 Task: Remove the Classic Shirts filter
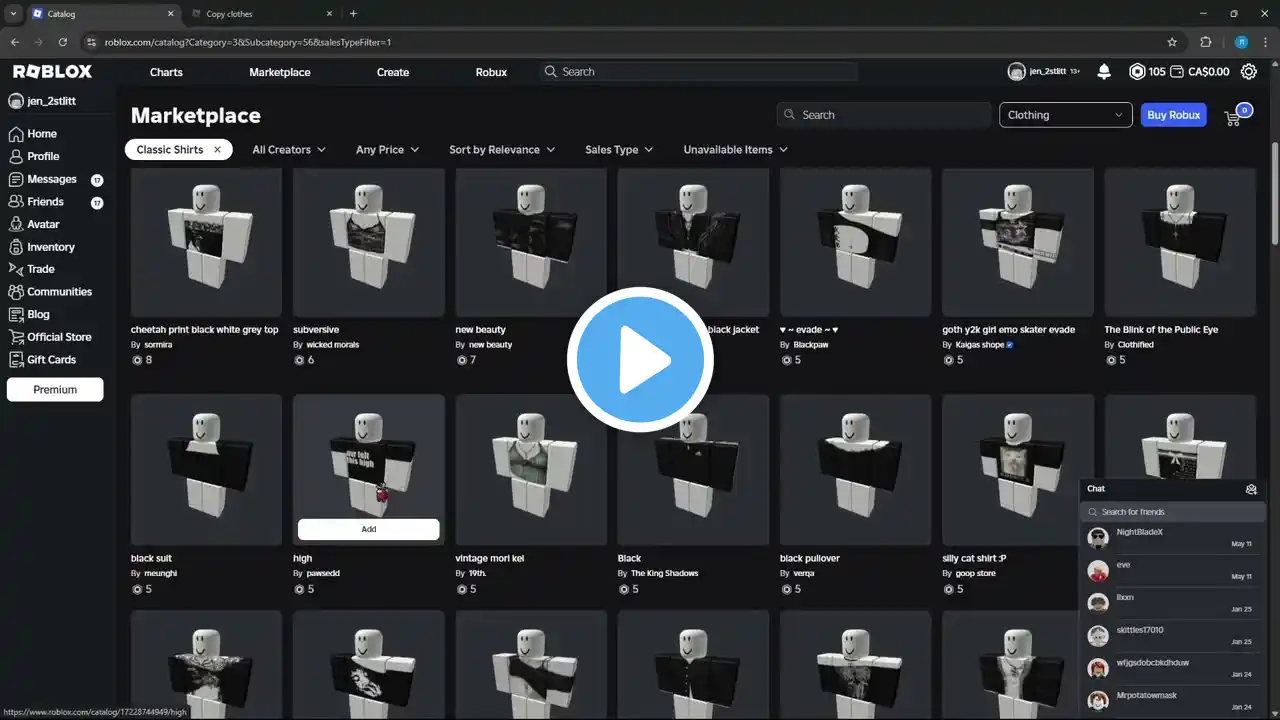[x=217, y=150]
